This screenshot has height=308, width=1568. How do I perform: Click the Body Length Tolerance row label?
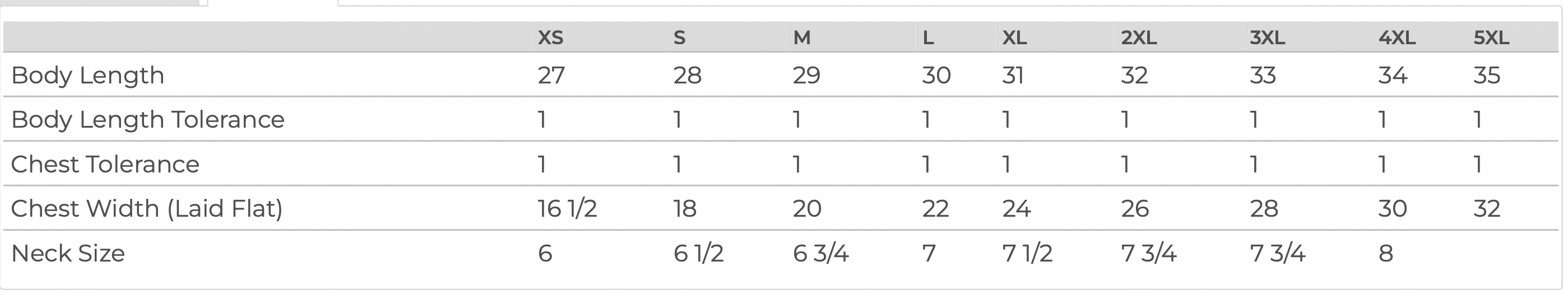point(148,119)
